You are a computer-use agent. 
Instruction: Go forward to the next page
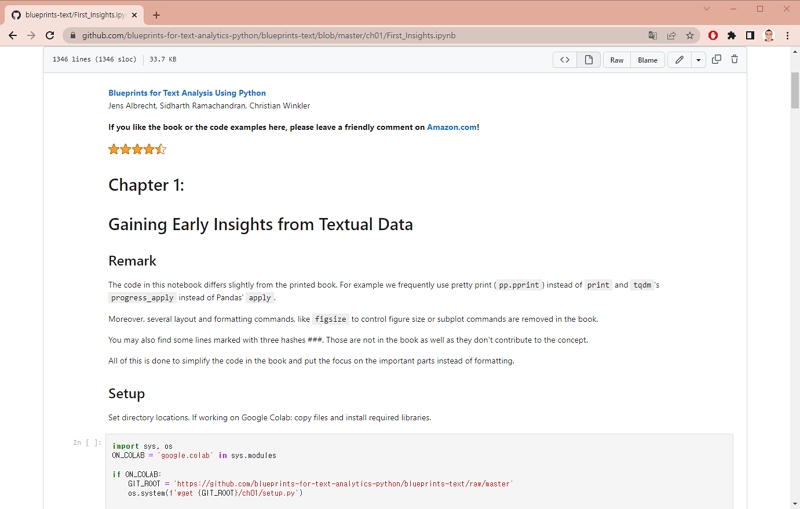(31, 35)
